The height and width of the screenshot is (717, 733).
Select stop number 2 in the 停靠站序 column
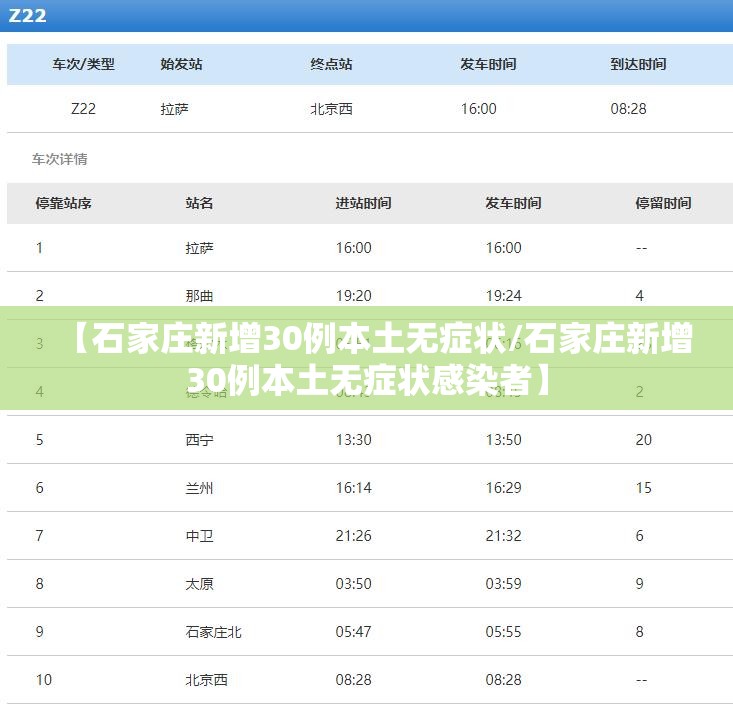click(40, 296)
